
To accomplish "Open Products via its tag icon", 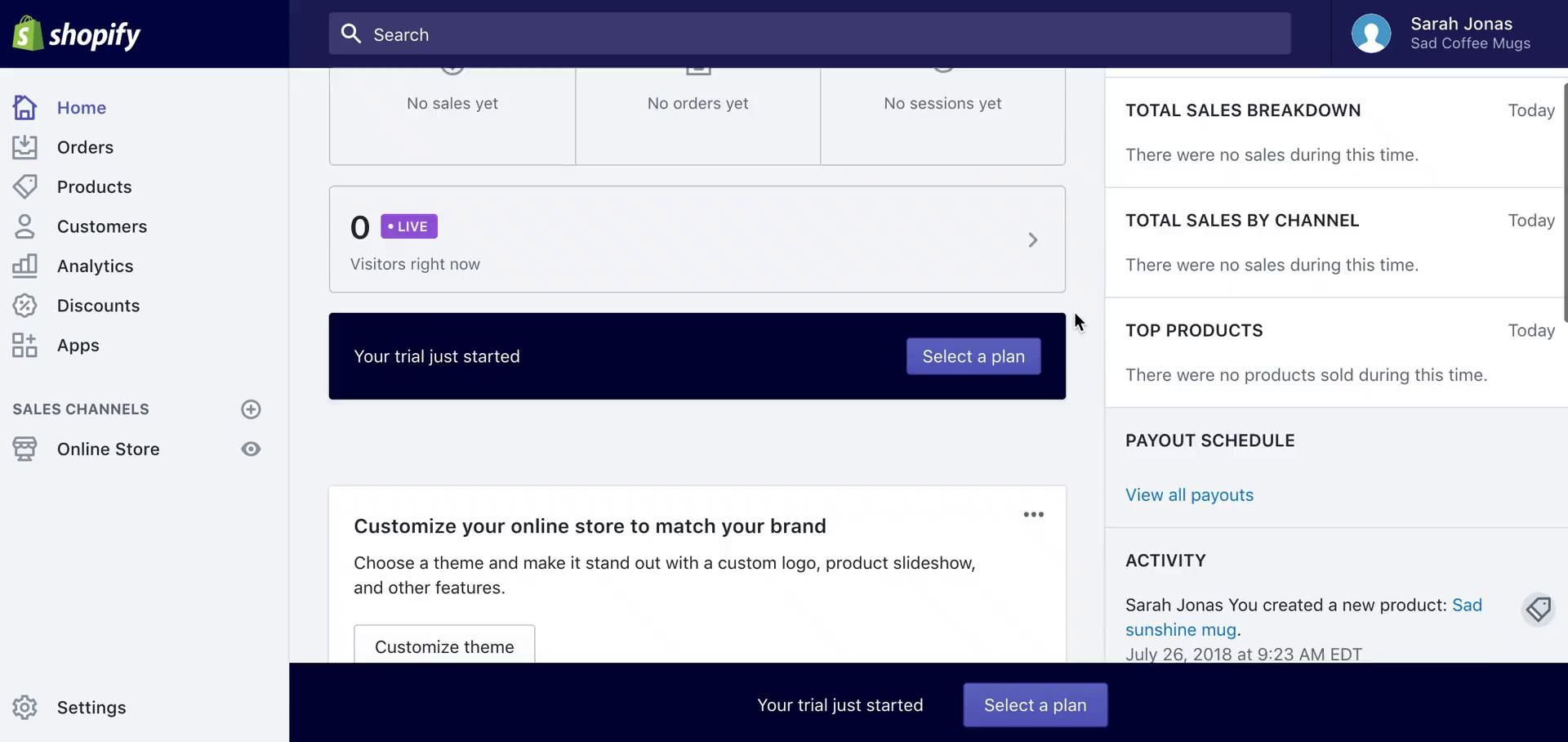I will click(x=24, y=187).
